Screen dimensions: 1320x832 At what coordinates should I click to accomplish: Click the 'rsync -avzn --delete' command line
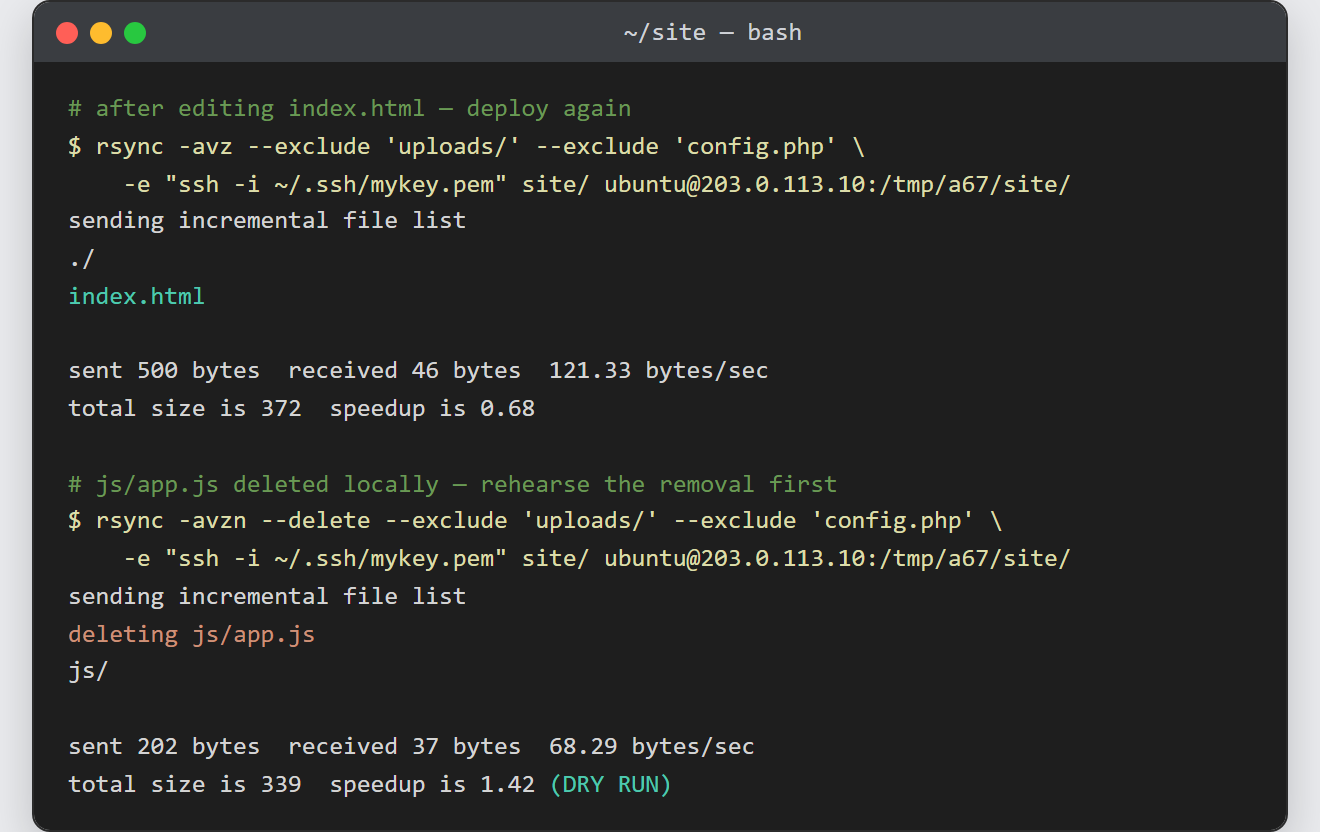click(535, 521)
